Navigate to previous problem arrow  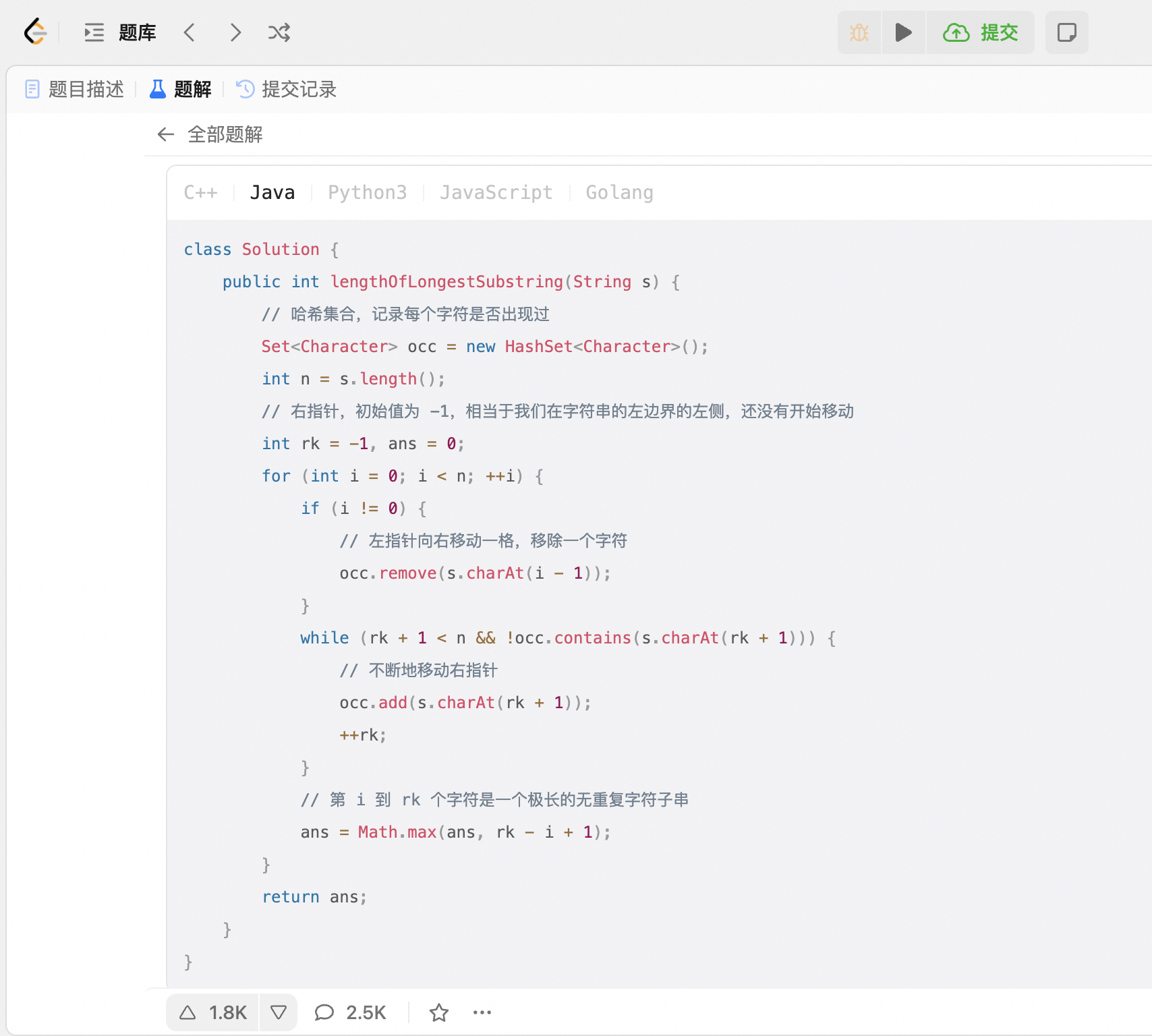coord(190,32)
